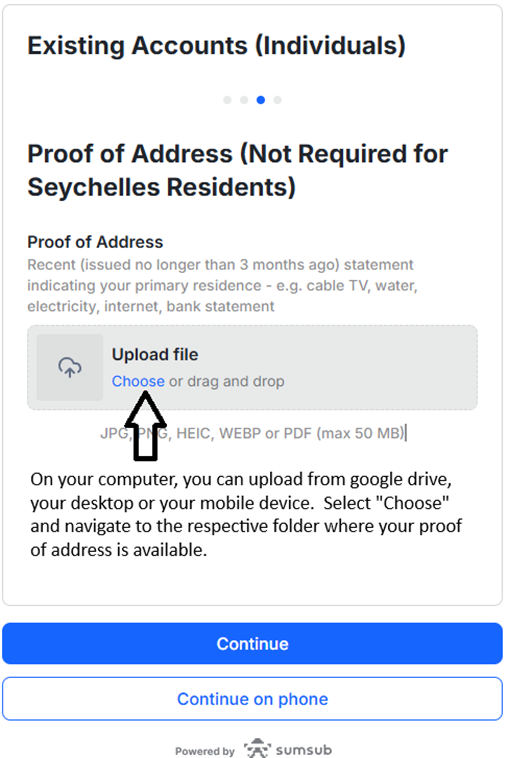This screenshot has height=758, width=508.
Task: Click the Existing Accounts (Individuals) heading
Action: pos(216,45)
